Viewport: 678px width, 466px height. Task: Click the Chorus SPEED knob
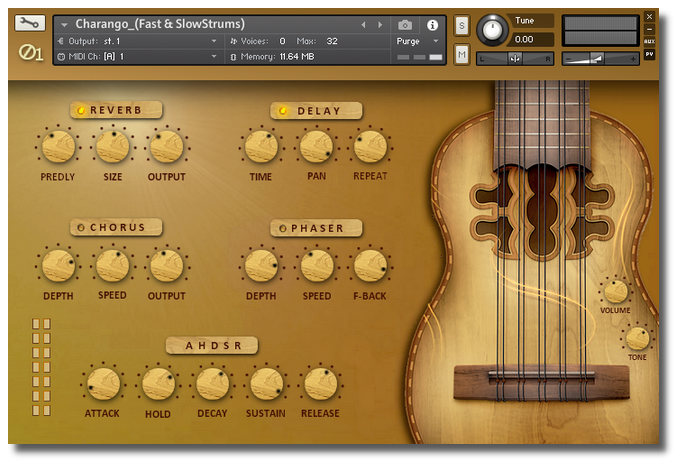tap(112, 265)
